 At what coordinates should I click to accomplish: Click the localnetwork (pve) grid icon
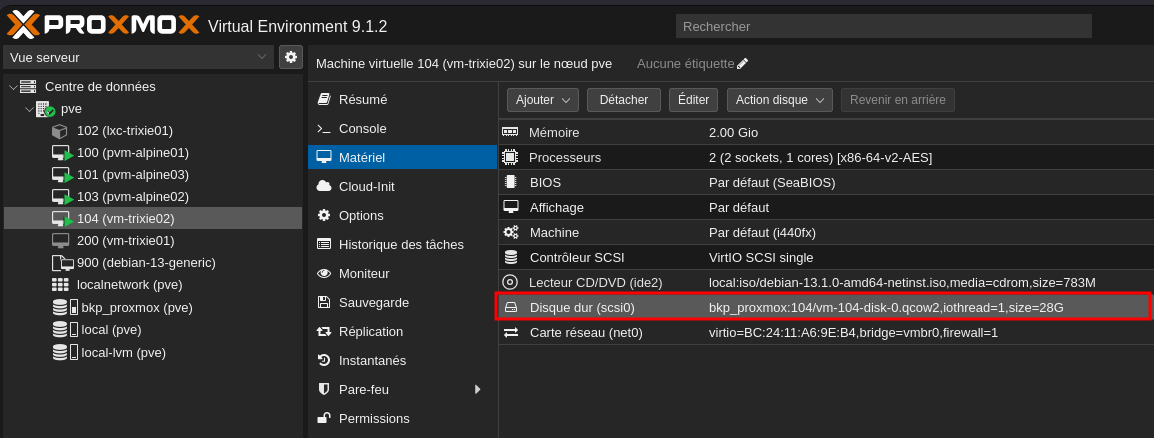click(60, 285)
